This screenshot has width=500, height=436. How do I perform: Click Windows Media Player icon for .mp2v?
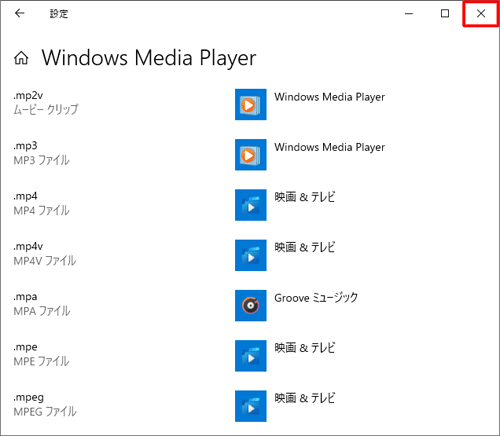tap(251, 104)
